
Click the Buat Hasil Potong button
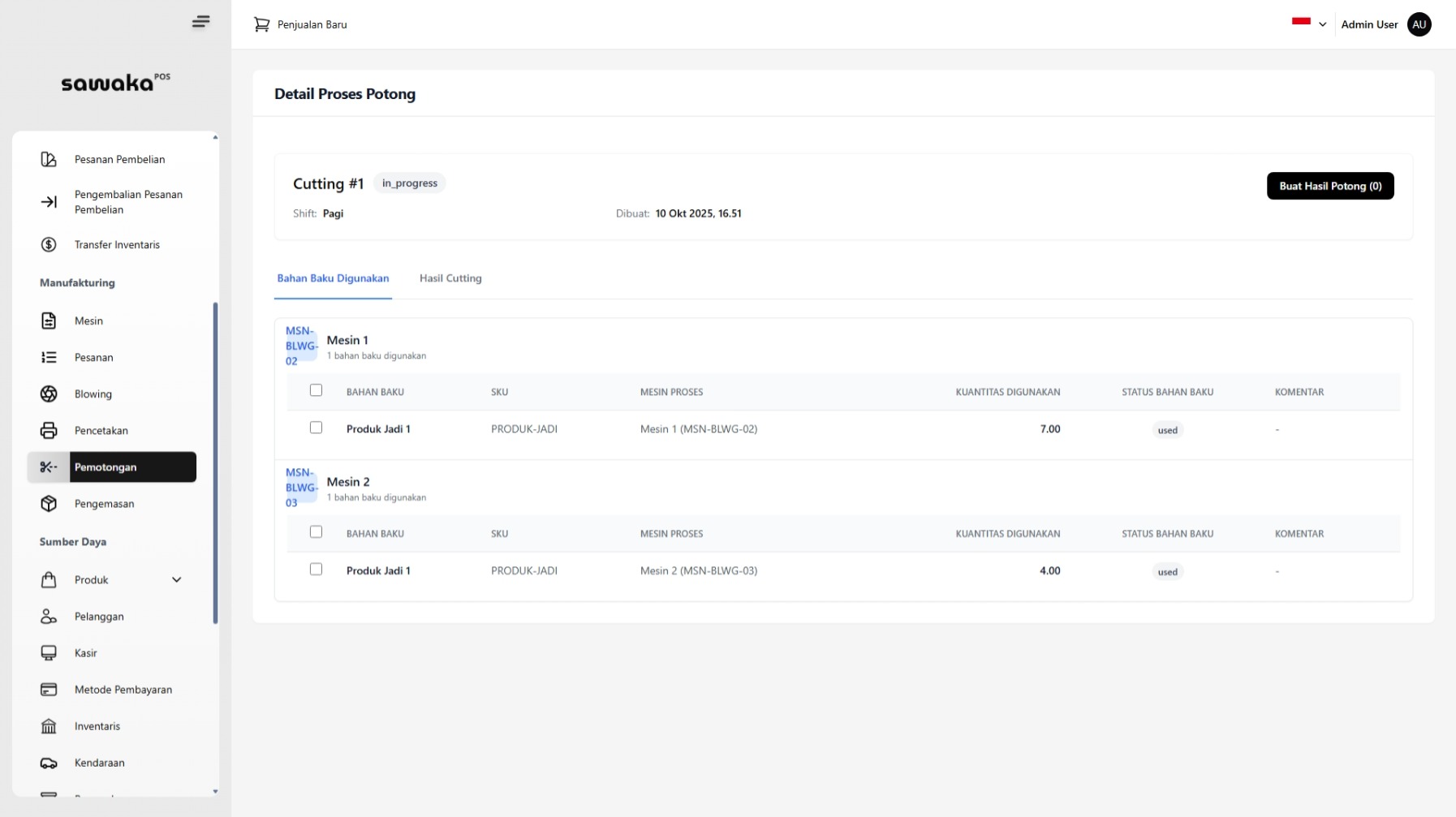(1329, 186)
